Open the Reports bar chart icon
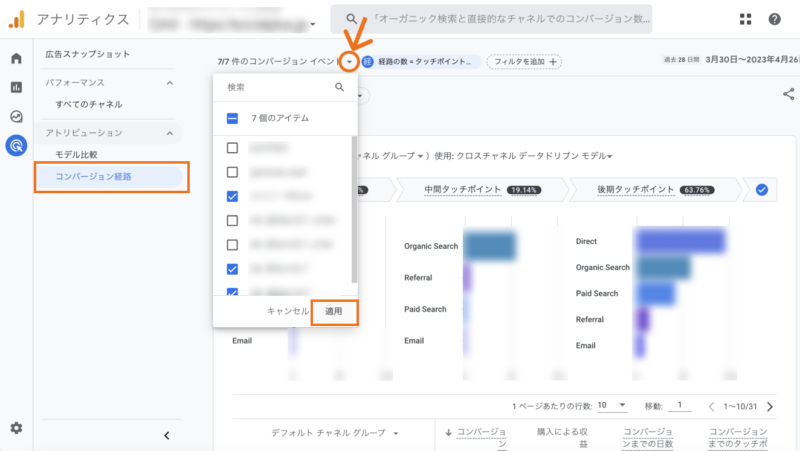 [x=16, y=87]
